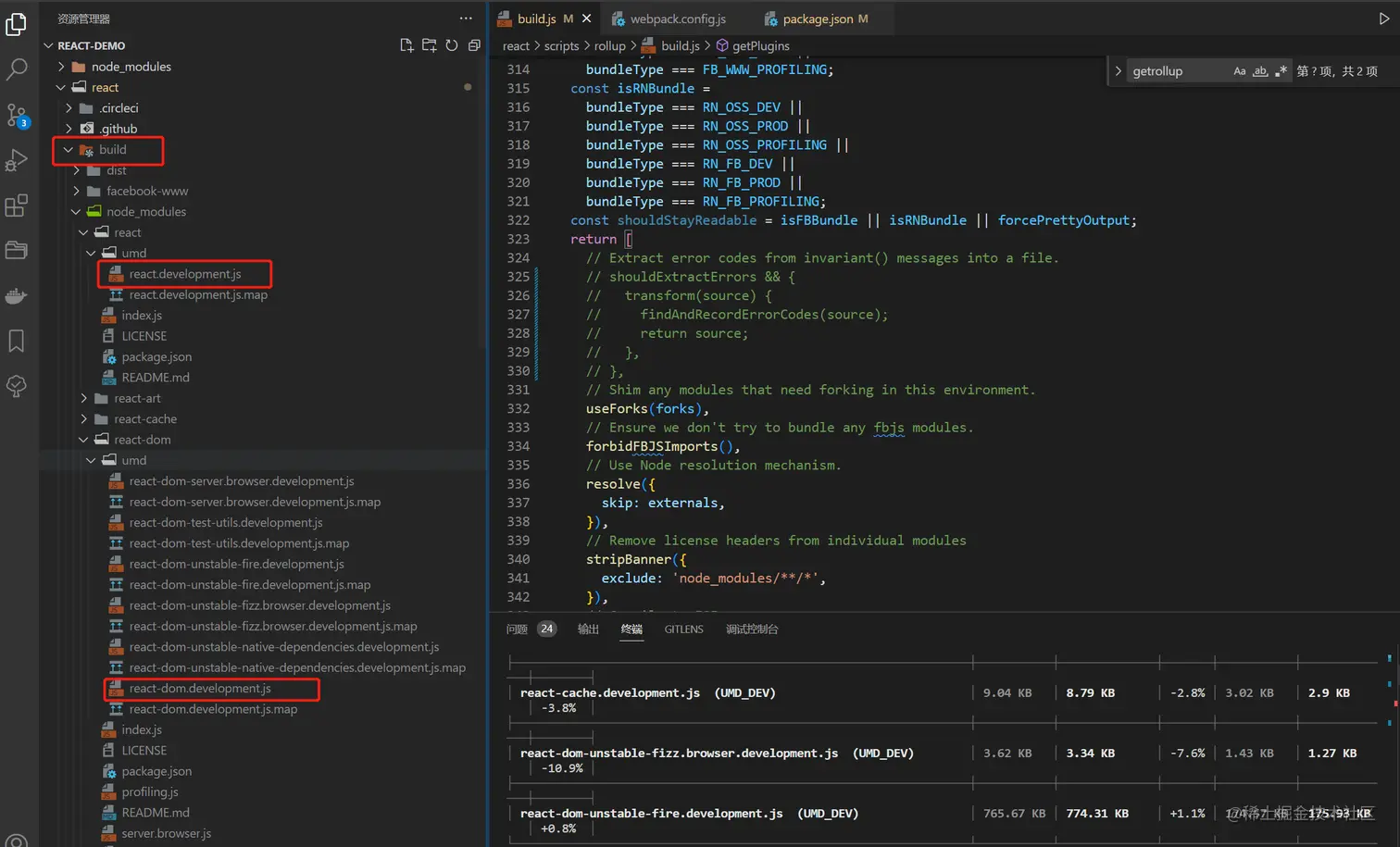The width and height of the screenshot is (1400, 847).
Task: Open Source Control view with 3 badge
Action: coord(17,115)
